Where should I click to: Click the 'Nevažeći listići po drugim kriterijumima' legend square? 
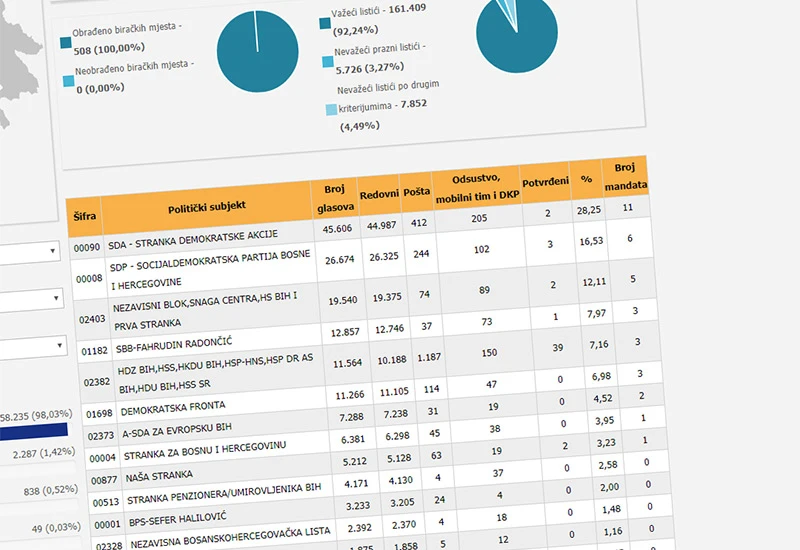click(331, 109)
